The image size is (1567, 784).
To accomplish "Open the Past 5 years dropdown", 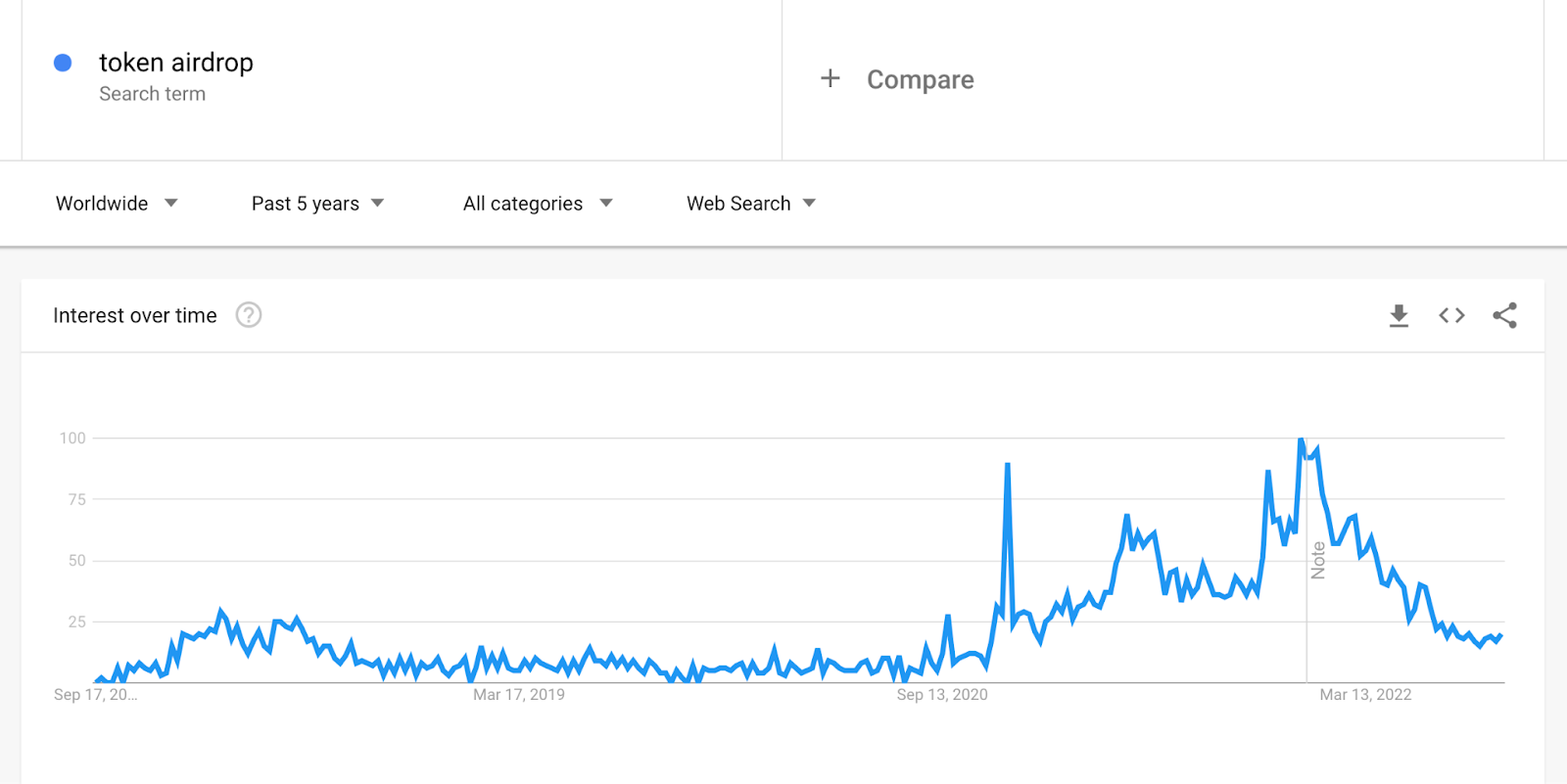I will click(317, 204).
